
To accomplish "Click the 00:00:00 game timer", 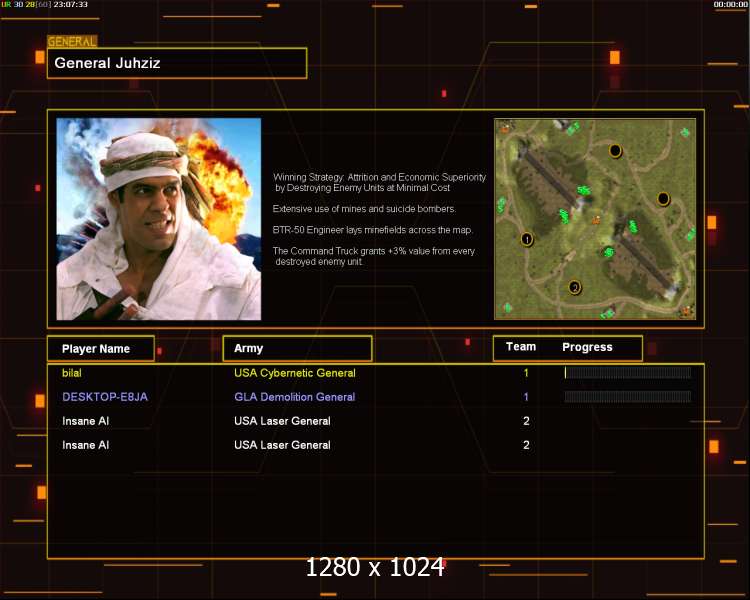I will click(730, 4).
